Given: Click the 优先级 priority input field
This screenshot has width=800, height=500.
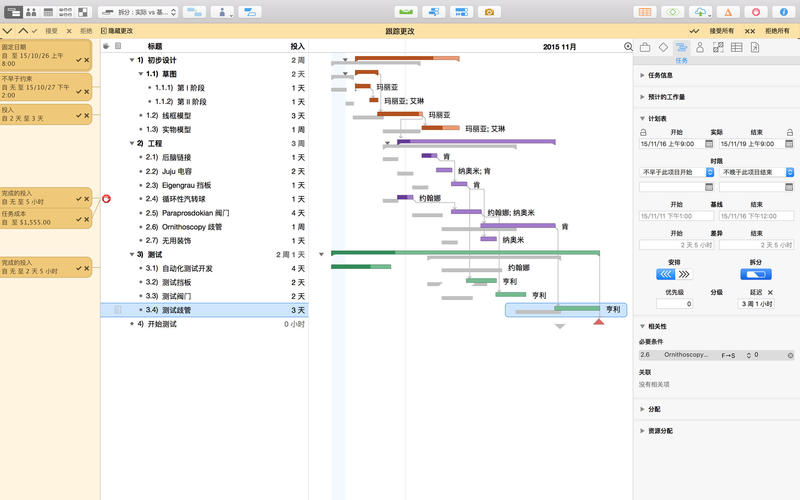Looking at the screenshot, I should 674,304.
